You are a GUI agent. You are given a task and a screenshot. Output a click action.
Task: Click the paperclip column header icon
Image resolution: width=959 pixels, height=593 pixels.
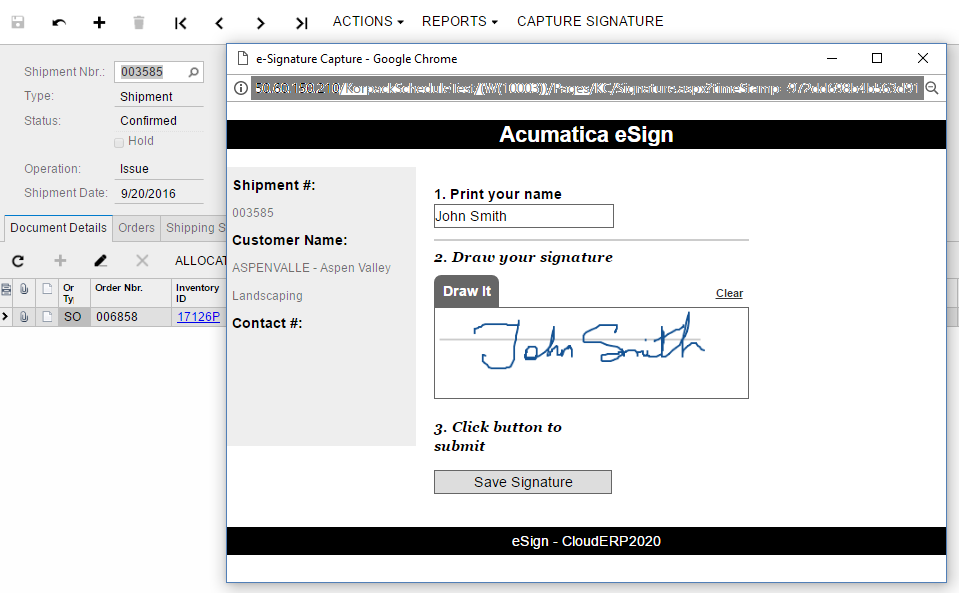click(x=24, y=289)
